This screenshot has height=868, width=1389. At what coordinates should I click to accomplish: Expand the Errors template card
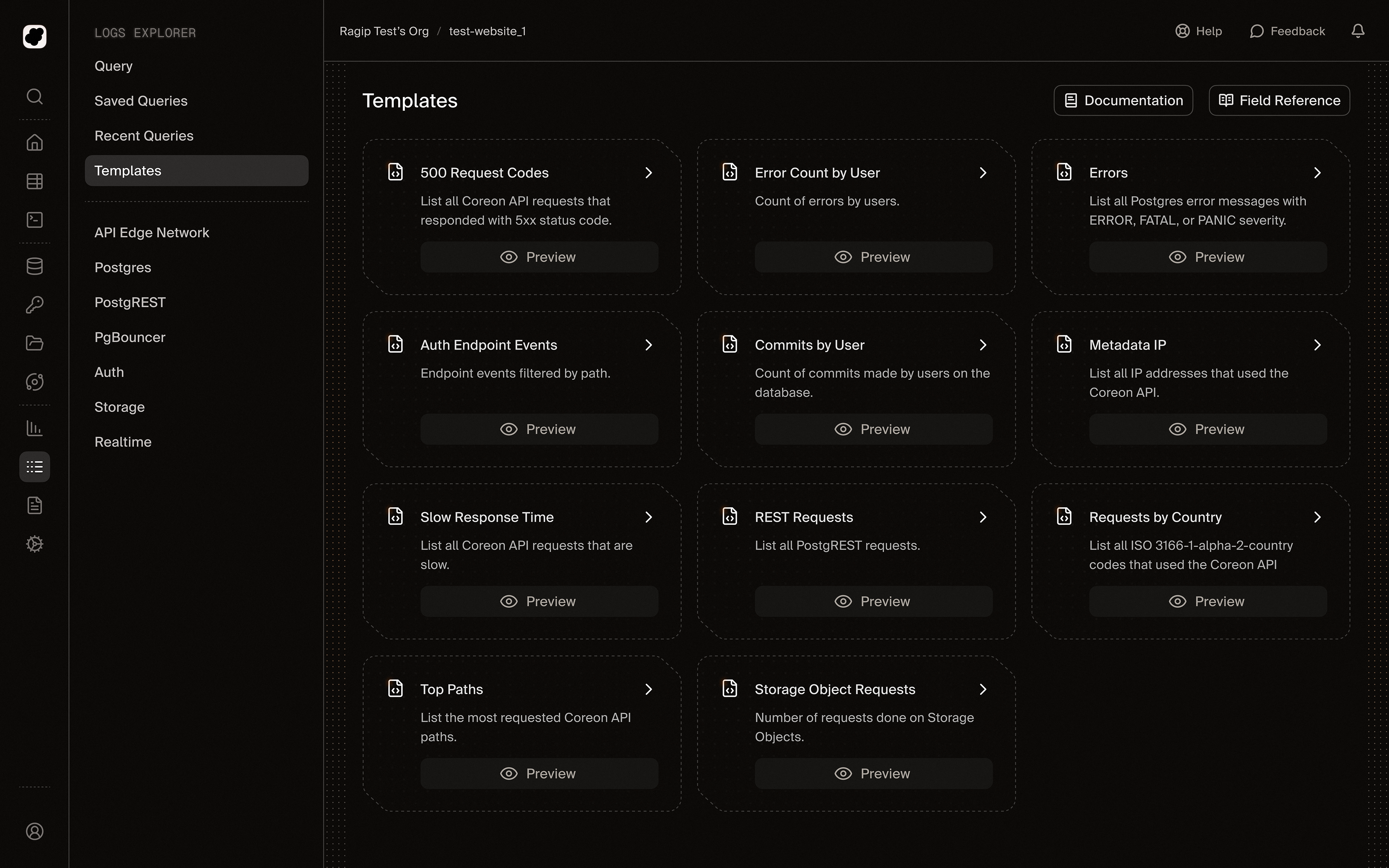click(1317, 172)
